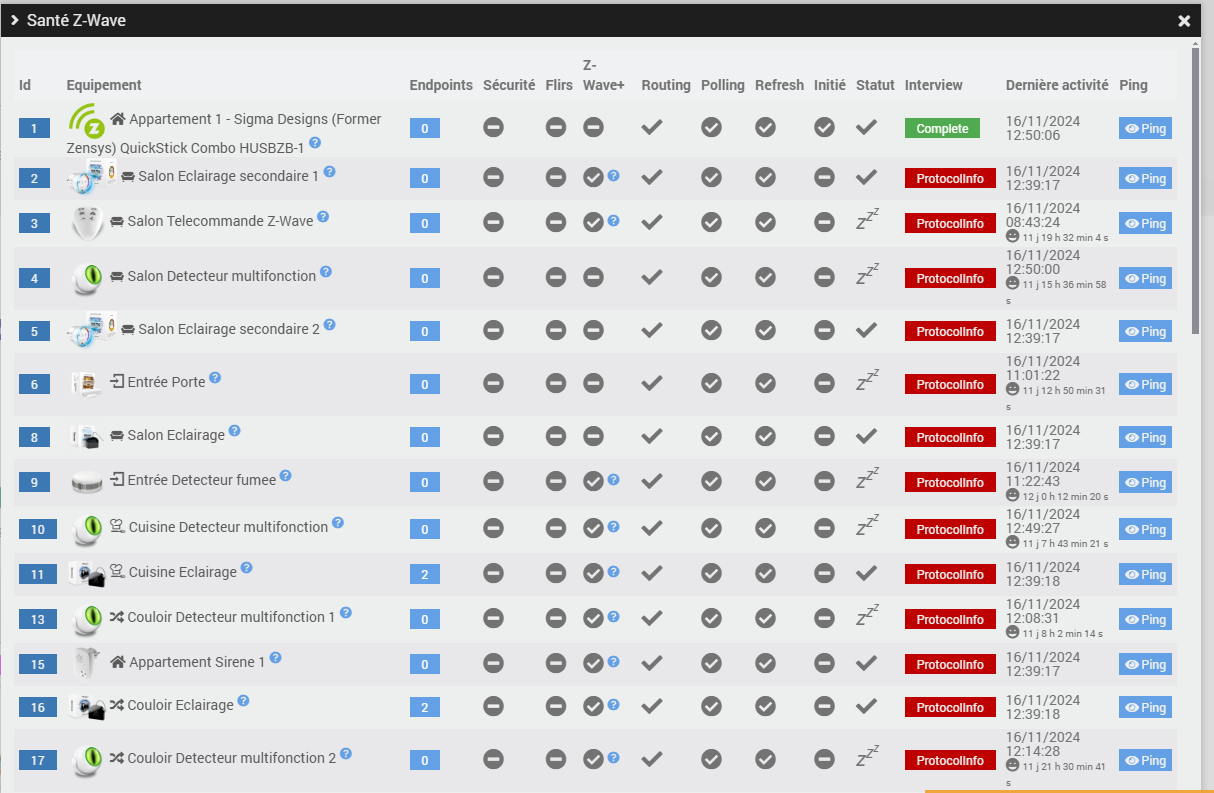Click Initié check icon in Appartement 1 row
Viewport: 1214px width, 793px height.
824,127
